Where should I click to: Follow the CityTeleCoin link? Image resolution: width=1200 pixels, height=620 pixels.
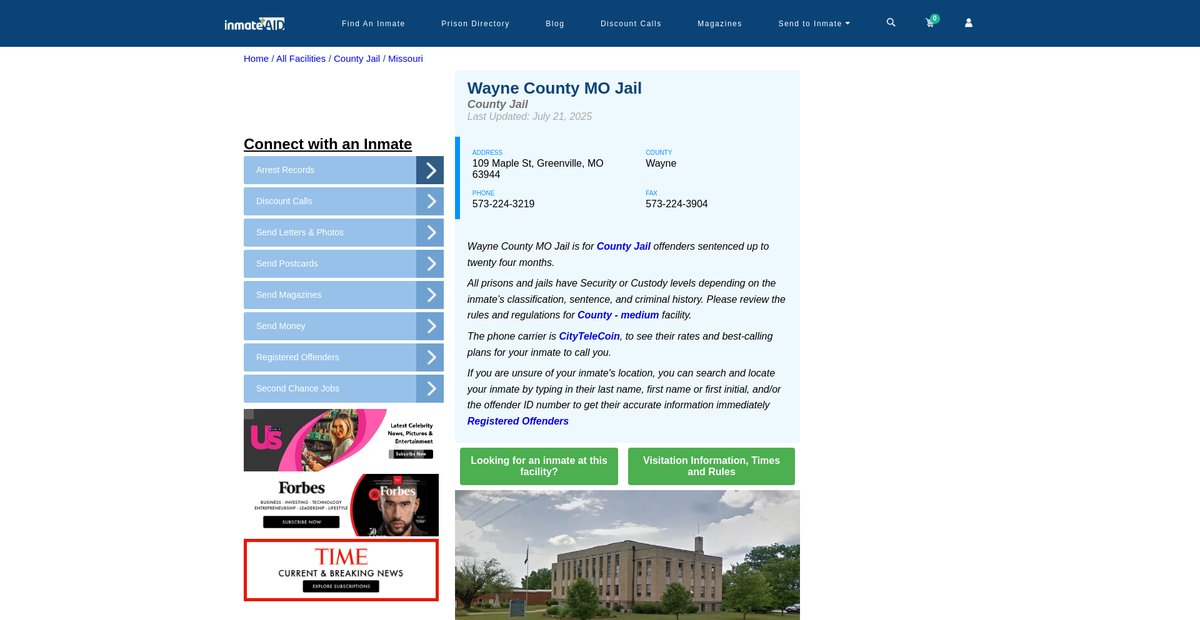[x=589, y=336]
